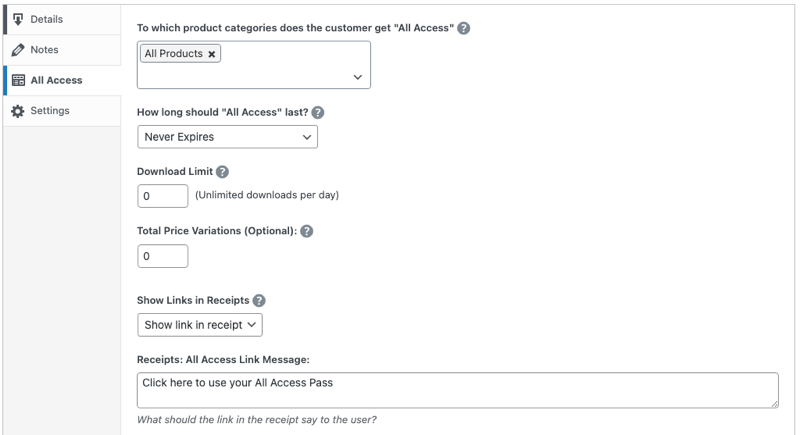Click the Notes pencil icon
The image size is (800, 435).
click(x=18, y=50)
